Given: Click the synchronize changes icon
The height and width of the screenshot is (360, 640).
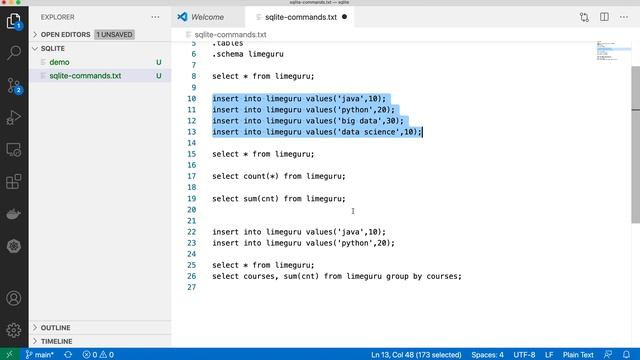Looking at the screenshot, I should [68, 355].
